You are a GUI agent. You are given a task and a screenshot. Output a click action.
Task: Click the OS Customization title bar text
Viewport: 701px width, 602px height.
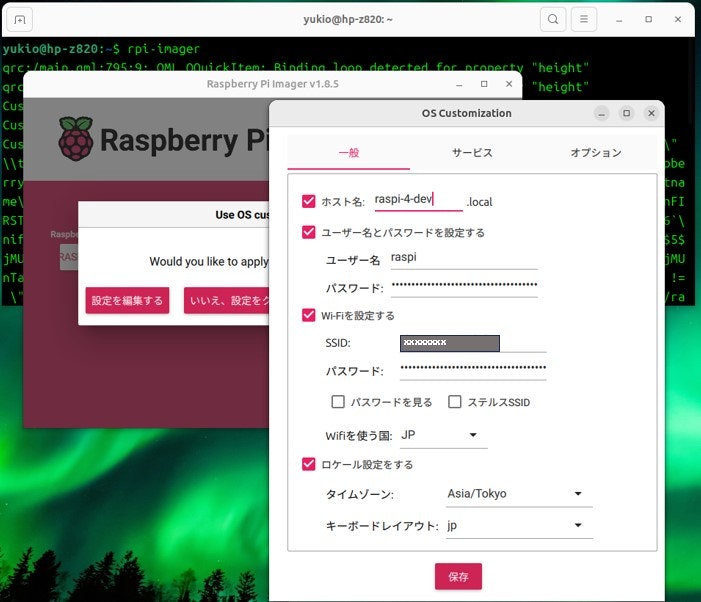coord(466,114)
